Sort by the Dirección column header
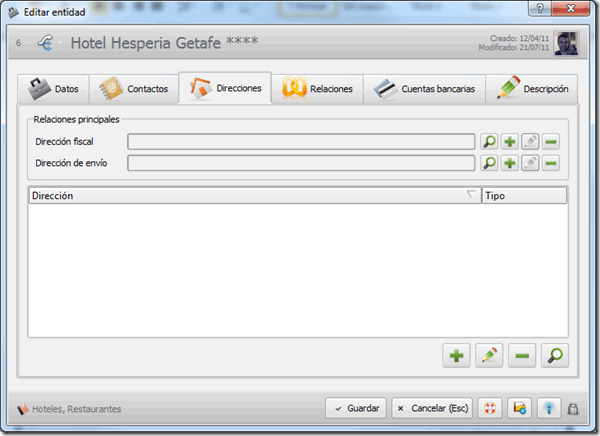This screenshot has width=600, height=436. [x=255, y=196]
